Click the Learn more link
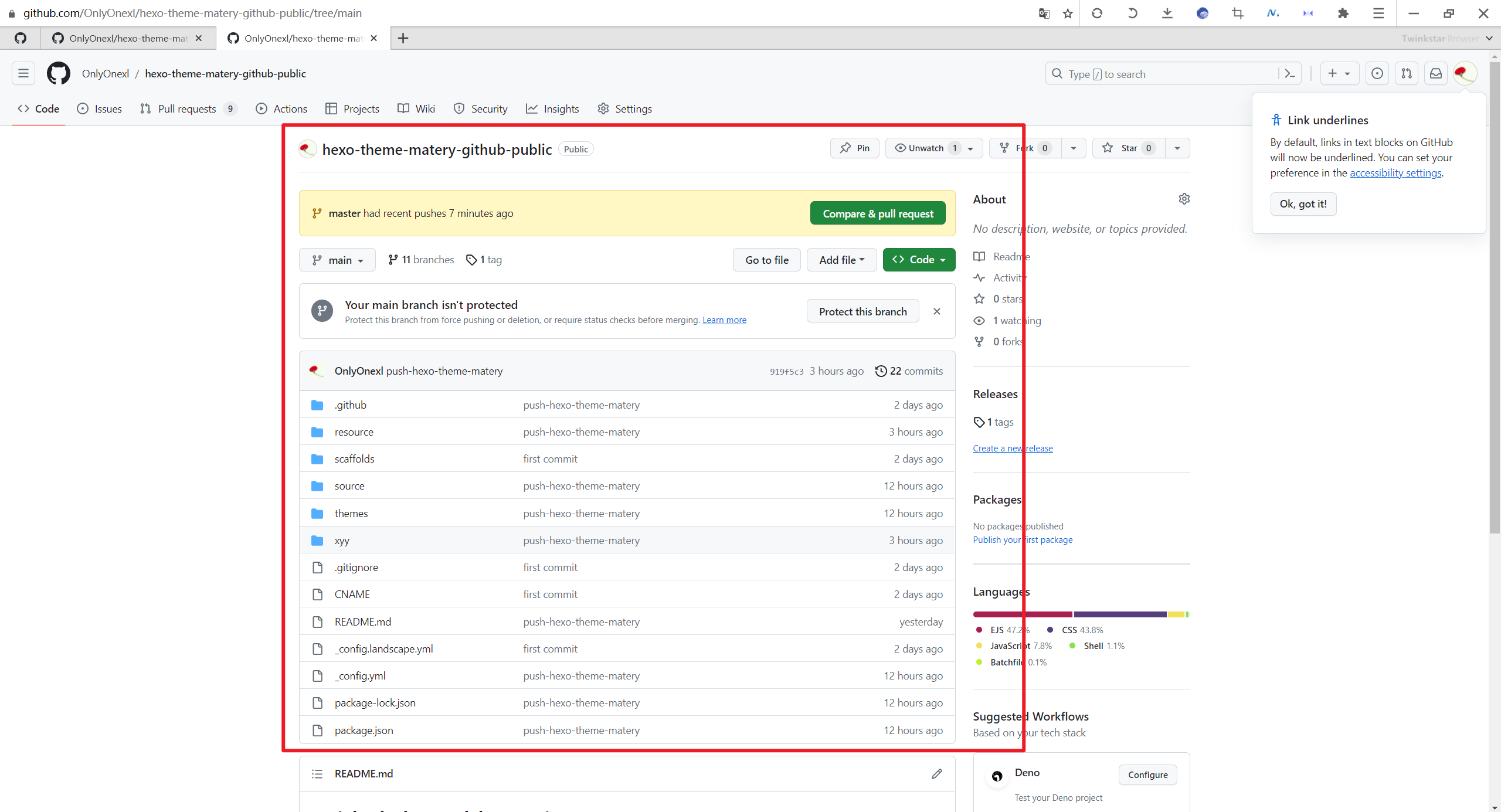 (725, 320)
